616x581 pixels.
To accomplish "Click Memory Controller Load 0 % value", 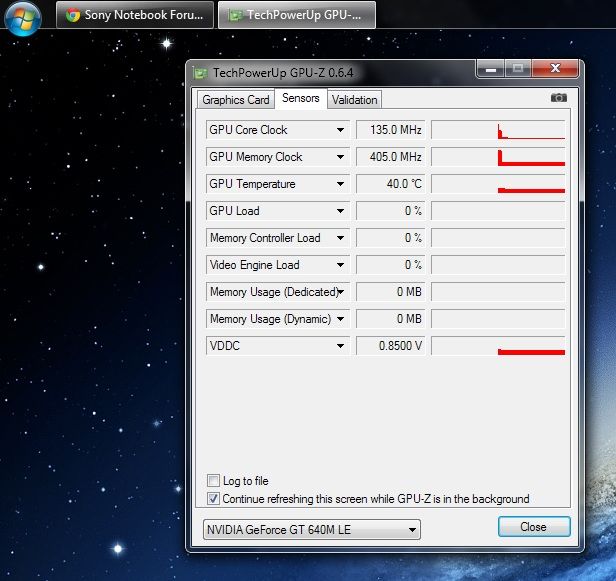I will click(x=391, y=238).
